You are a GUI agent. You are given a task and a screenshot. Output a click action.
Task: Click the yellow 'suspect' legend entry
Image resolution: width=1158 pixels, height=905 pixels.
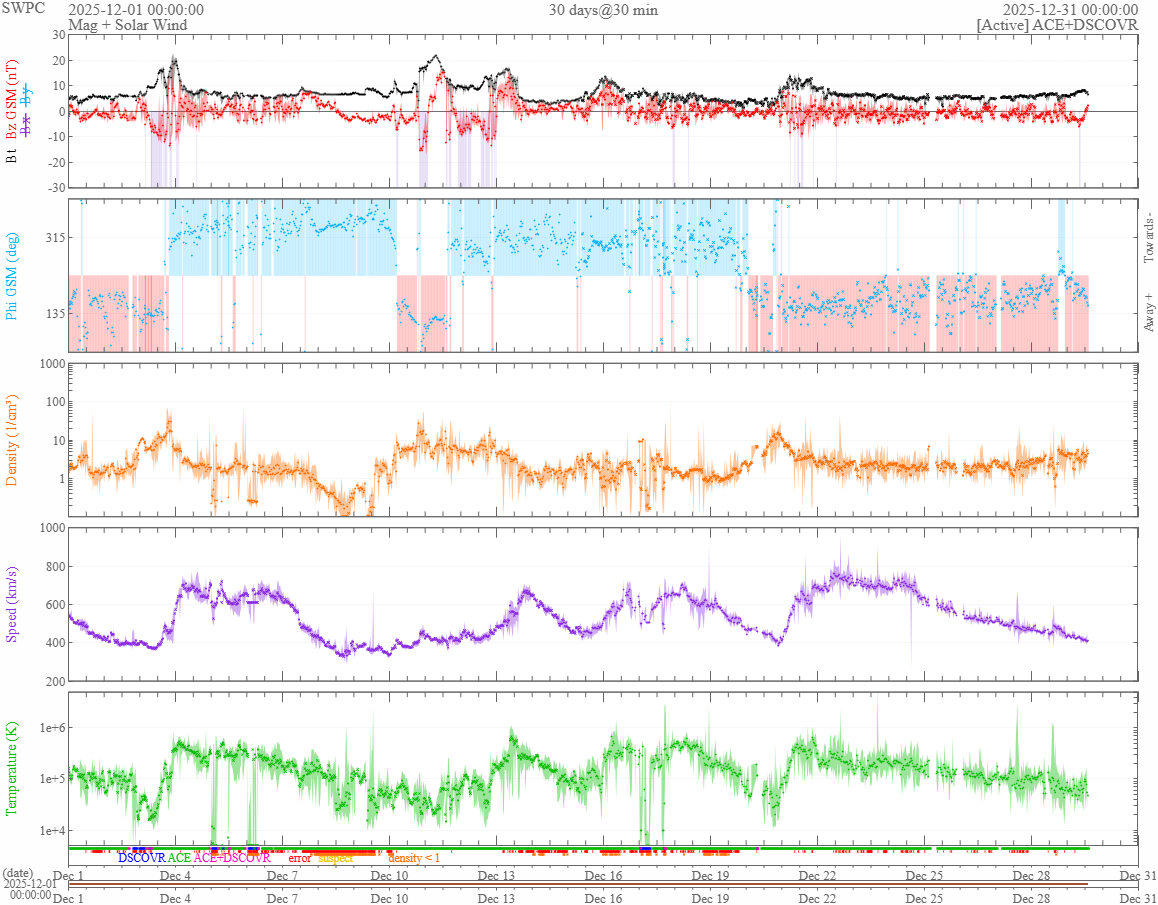coord(336,858)
